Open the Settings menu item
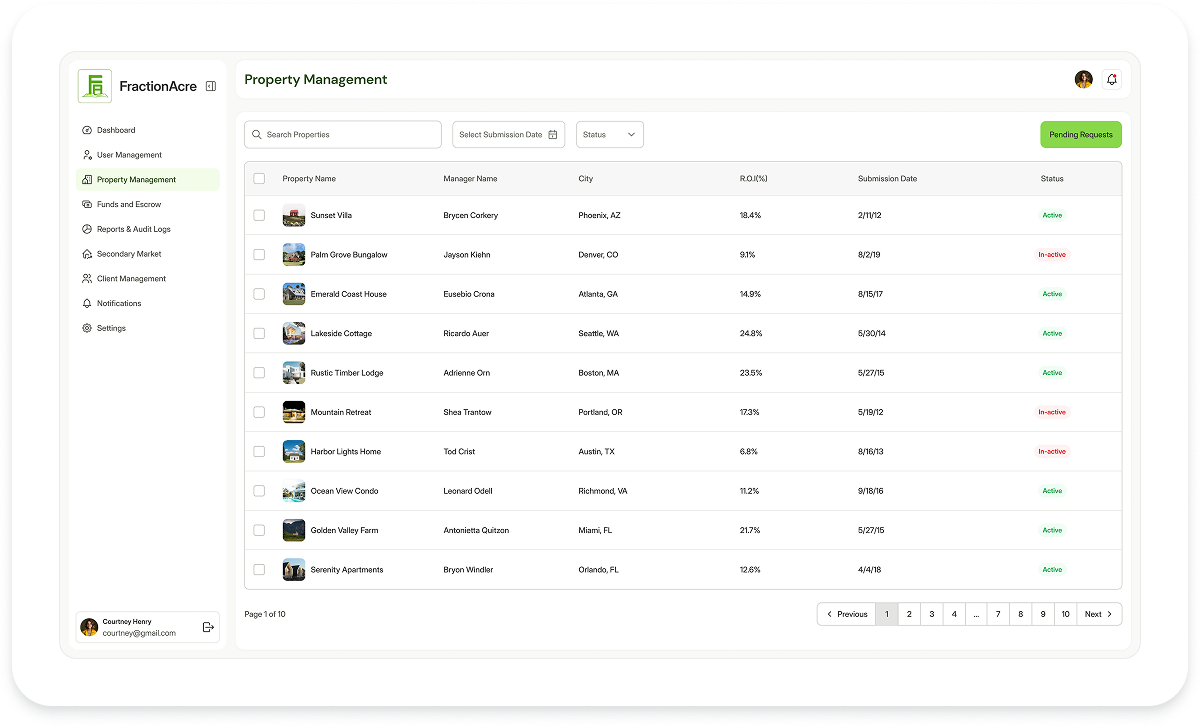The width and height of the screenshot is (1200, 726). pyautogui.click(x=86, y=328)
